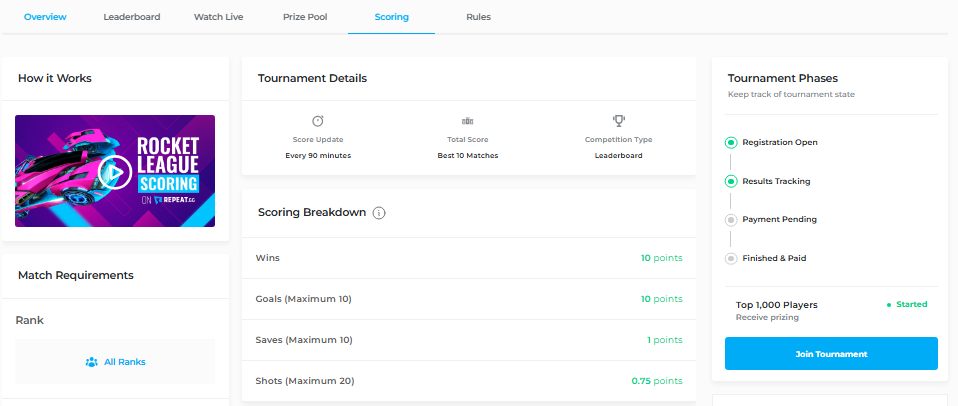Click the Registration Open phase marker
Viewport: 958px width, 406px height.
pos(731,143)
